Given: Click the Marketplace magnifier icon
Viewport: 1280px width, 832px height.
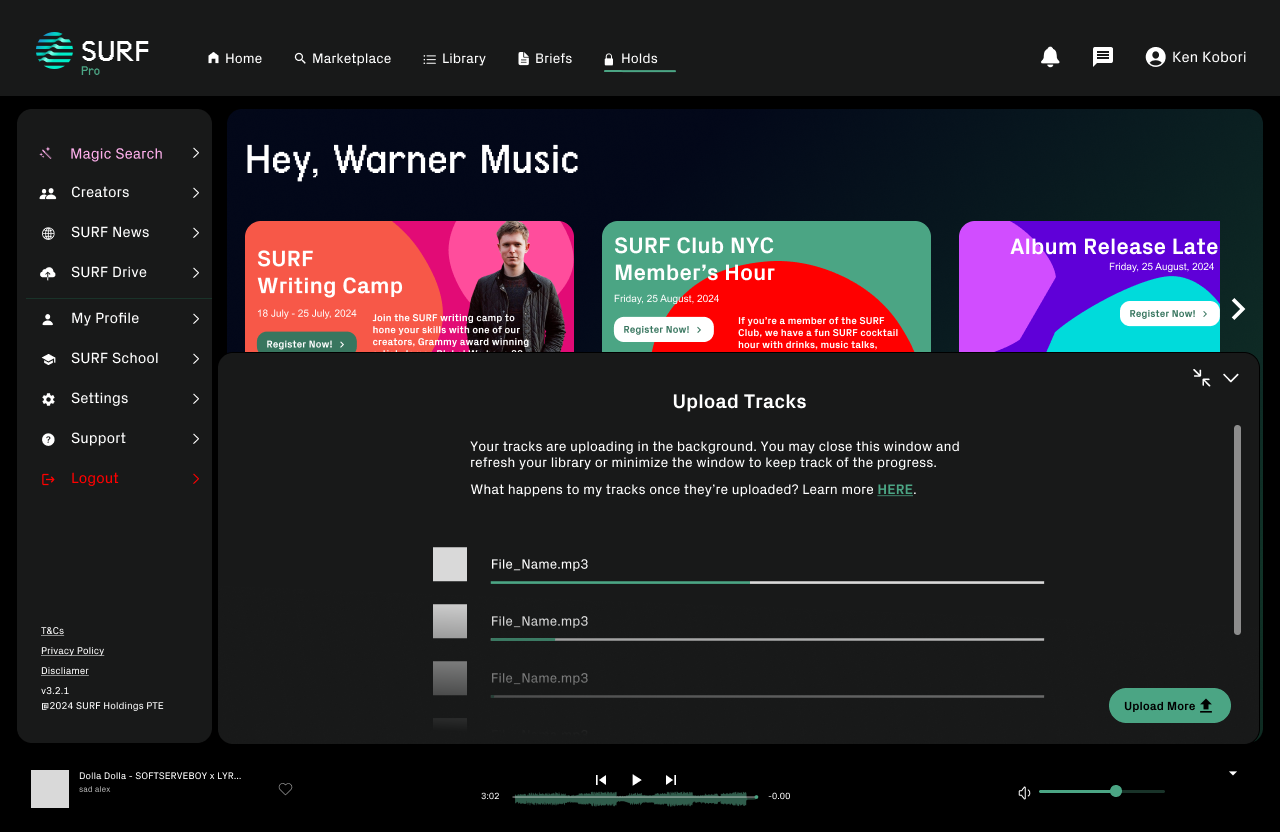Looking at the screenshot, I should pos(300,58).
